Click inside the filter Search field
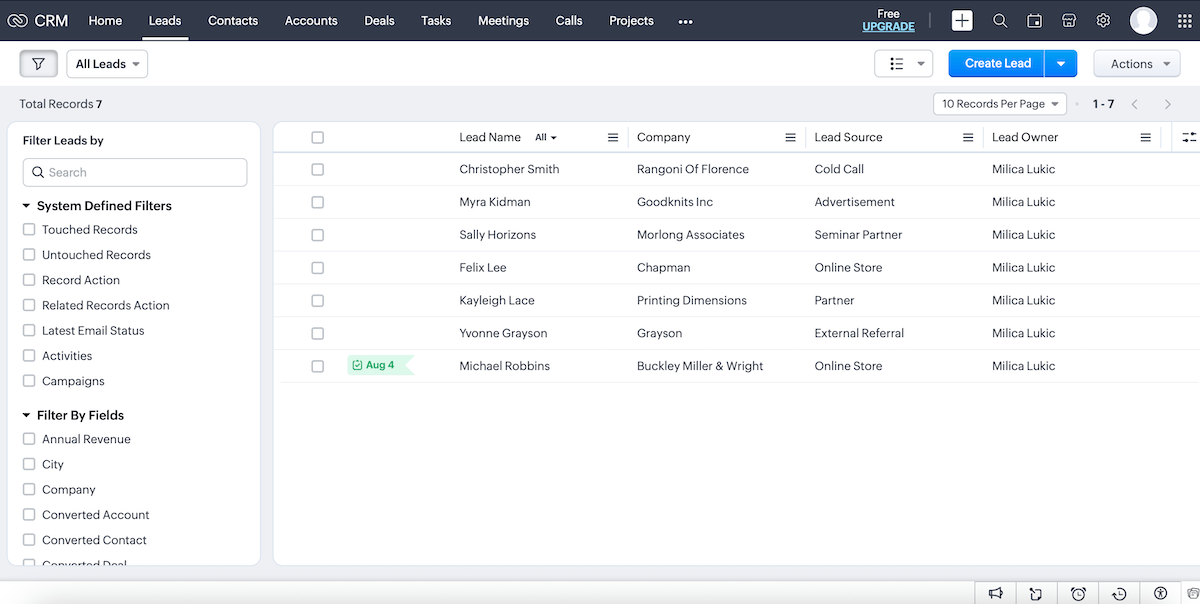Screen dimensions: 1200x604 click(134, 172)
